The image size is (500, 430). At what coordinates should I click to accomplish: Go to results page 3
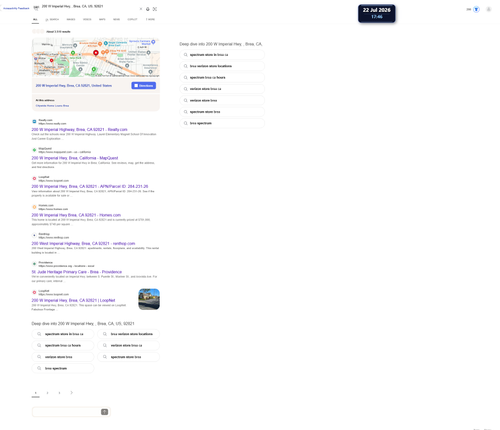(59, 393)
